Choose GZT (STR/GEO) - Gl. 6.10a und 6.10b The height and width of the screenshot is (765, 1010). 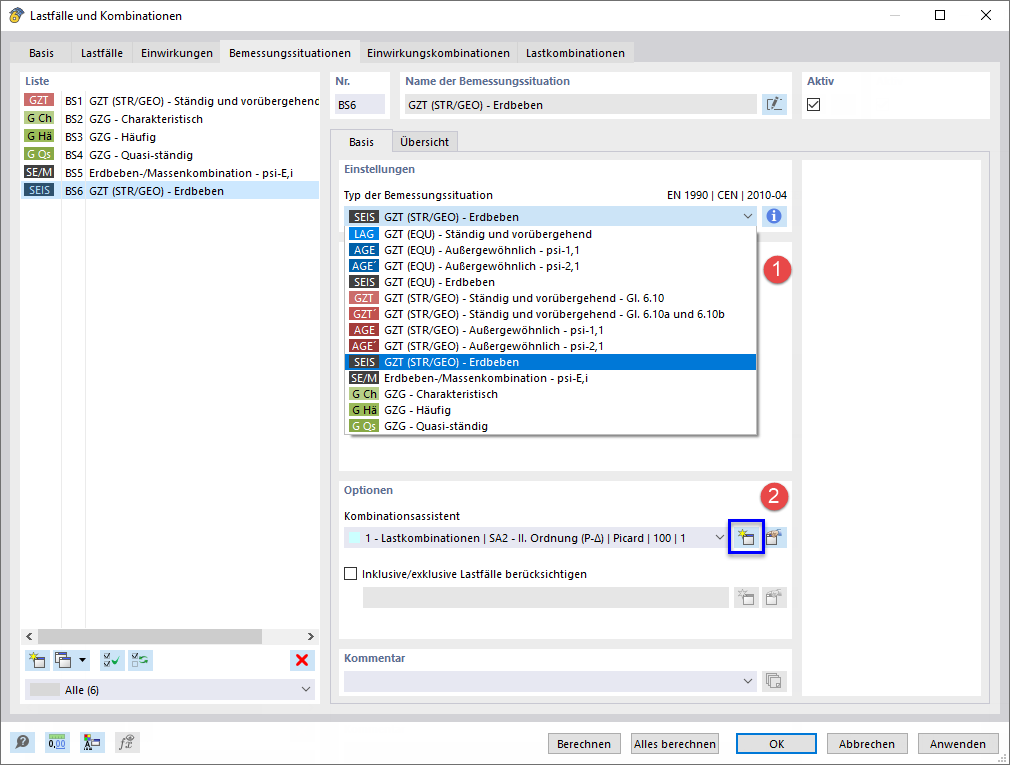[551, 314]
